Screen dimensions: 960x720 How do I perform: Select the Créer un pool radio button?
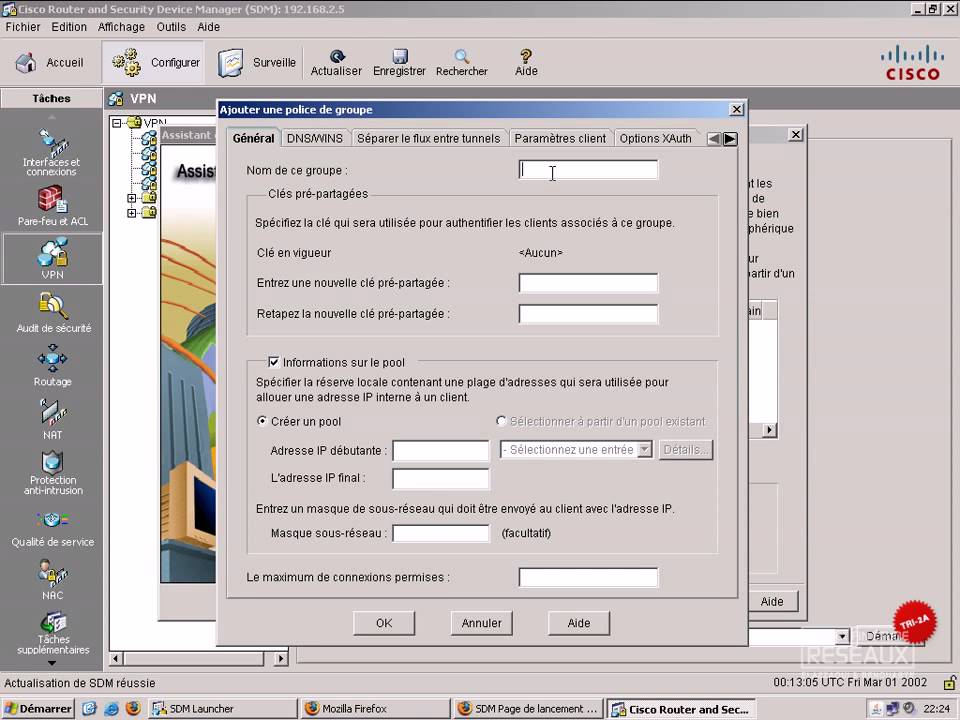[262, 421]
